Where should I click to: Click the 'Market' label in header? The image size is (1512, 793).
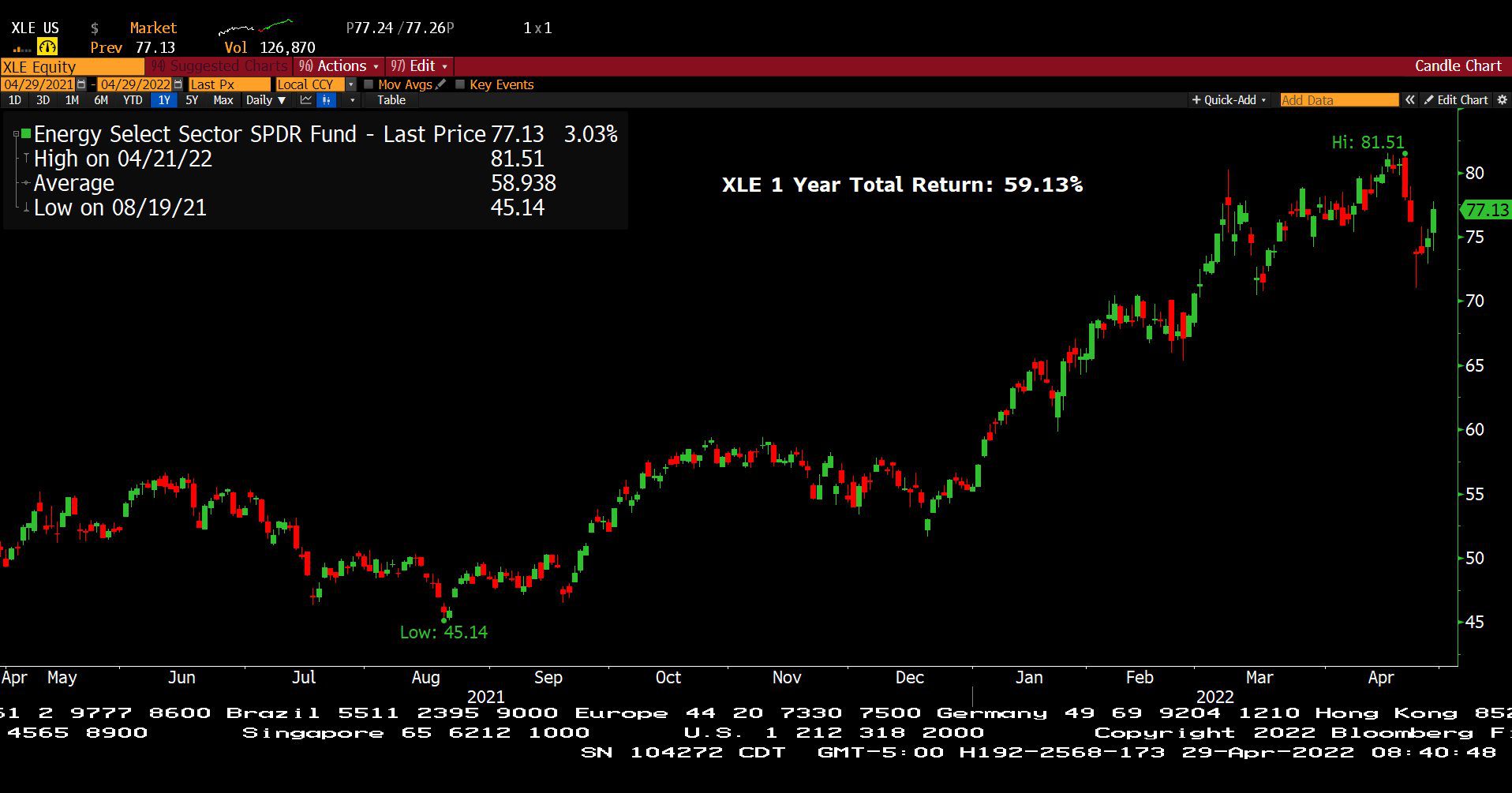153,28
